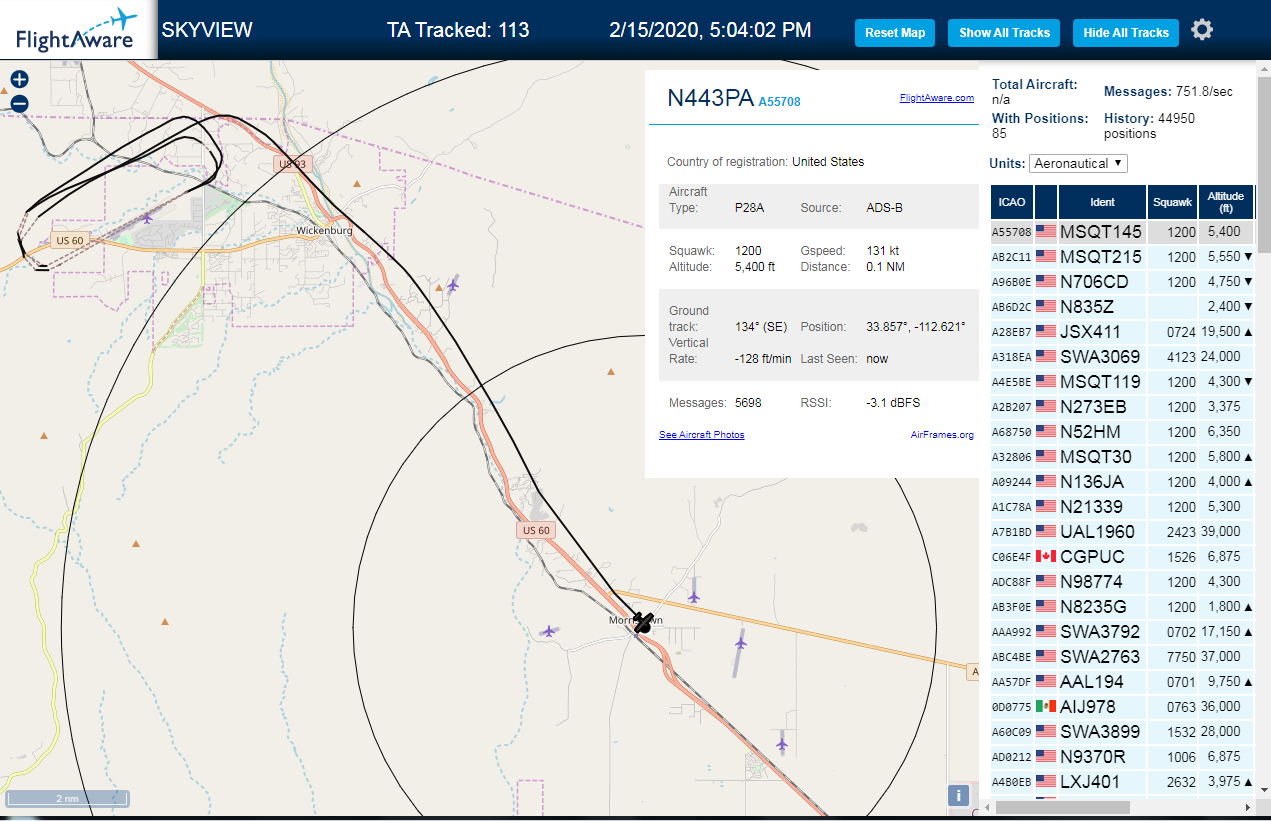The image size is (1271, 821).
Task: Select the SWA2763 aircraft row
Action: click(1120, 657)
